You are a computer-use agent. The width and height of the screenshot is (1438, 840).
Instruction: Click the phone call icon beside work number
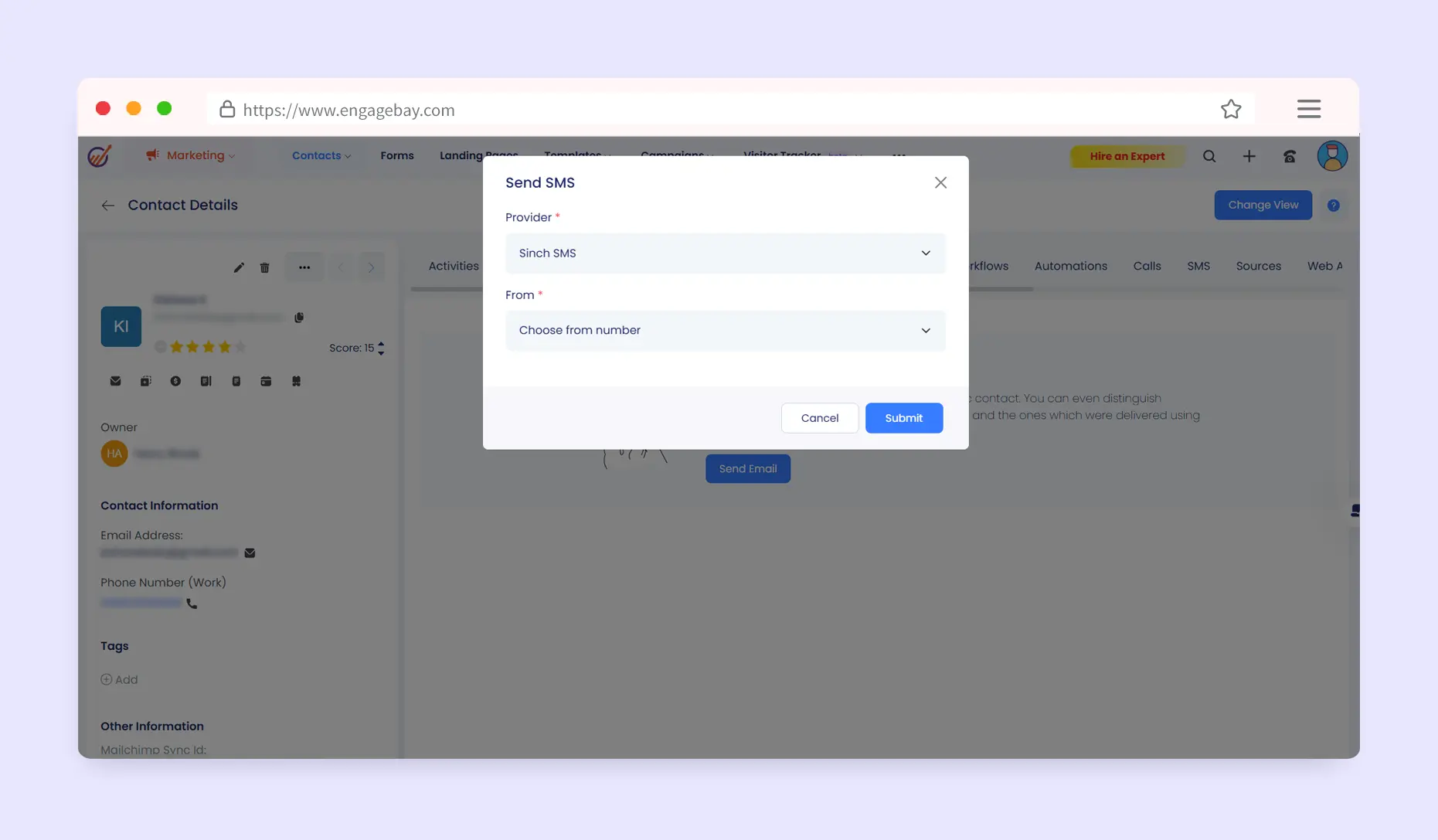pos(192,604)
